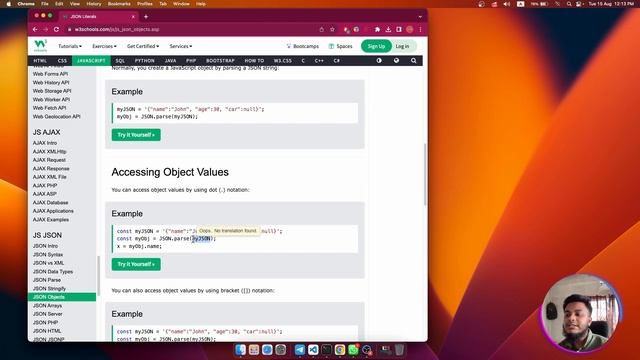Image resolution: width=640 pixels, height=360 pixels.
Task: Expand the Tutorials dropdown
Action: tap(70, 46)
